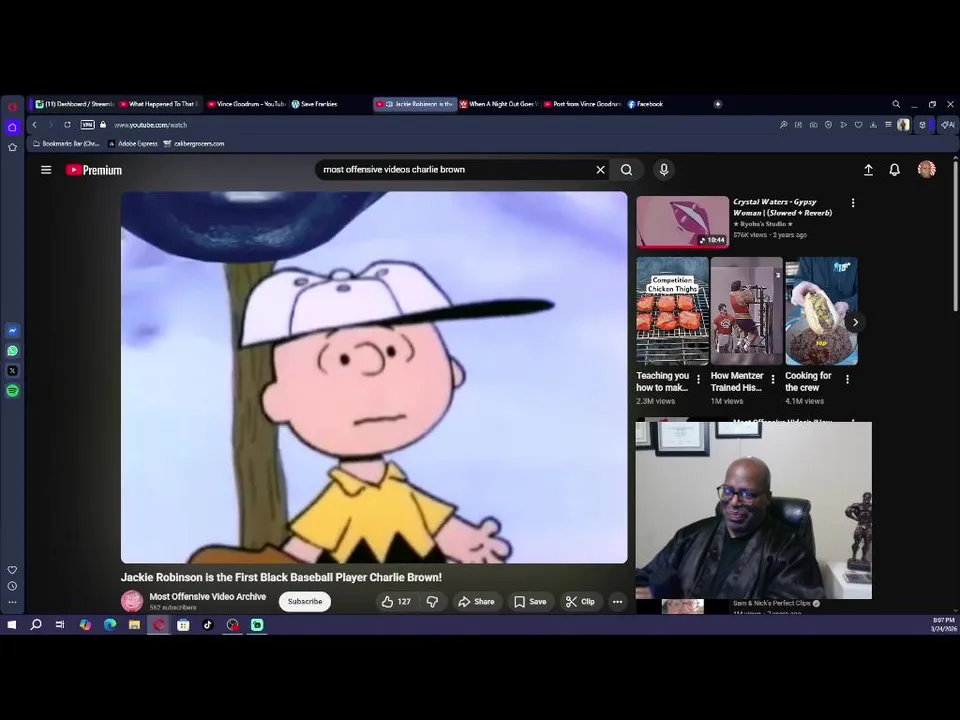The image size is (960, 720).
Task: Open options for Cooking for the crew
Action: (x=847, y=380)
